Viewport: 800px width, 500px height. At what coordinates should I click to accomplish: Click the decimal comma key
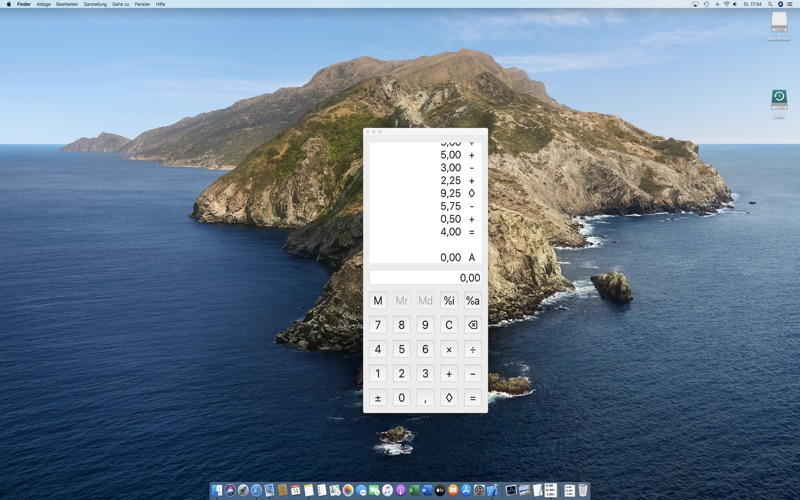click(425, 397)
